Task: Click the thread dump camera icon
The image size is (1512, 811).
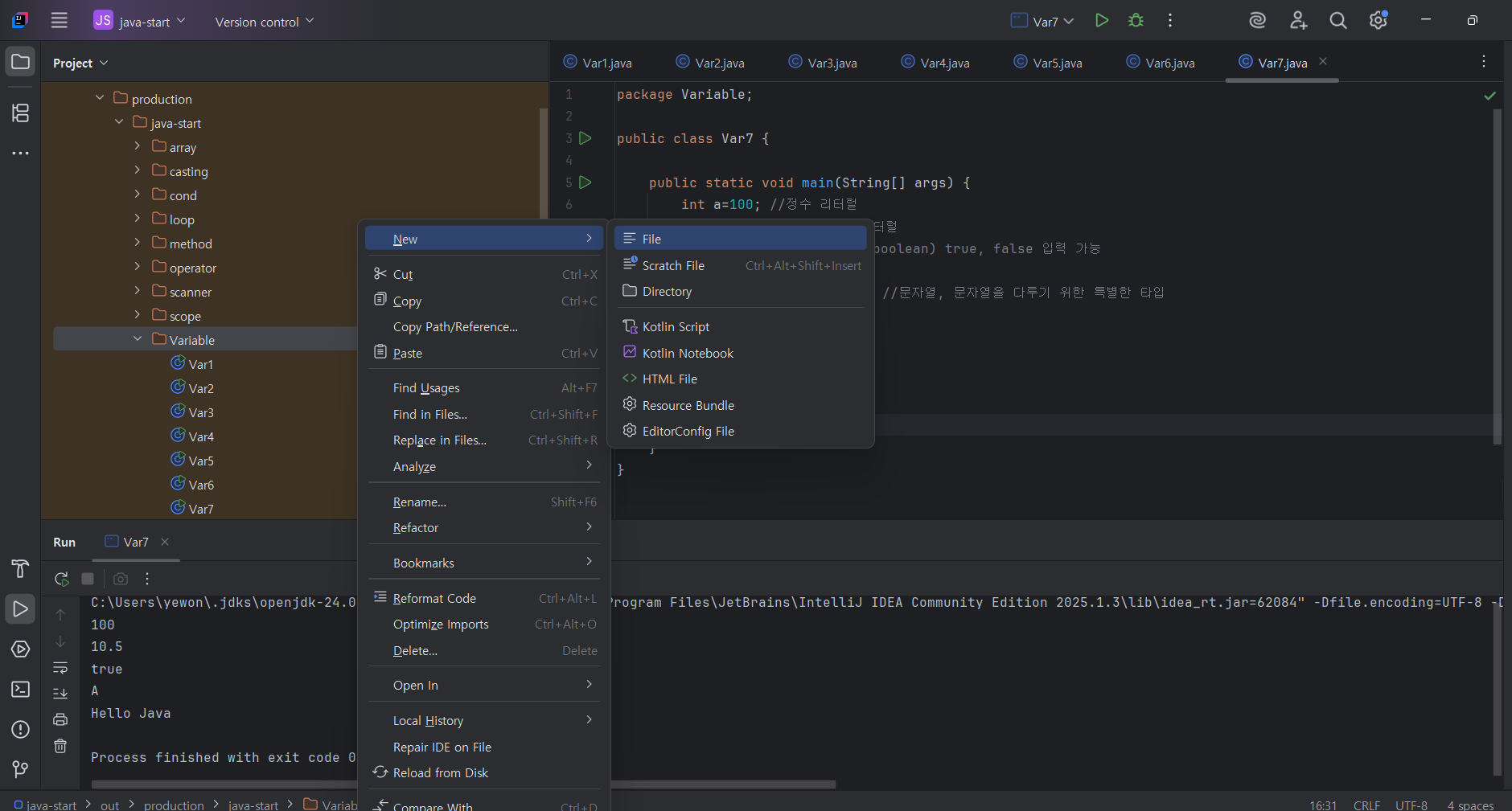Action: coord(121,579)
